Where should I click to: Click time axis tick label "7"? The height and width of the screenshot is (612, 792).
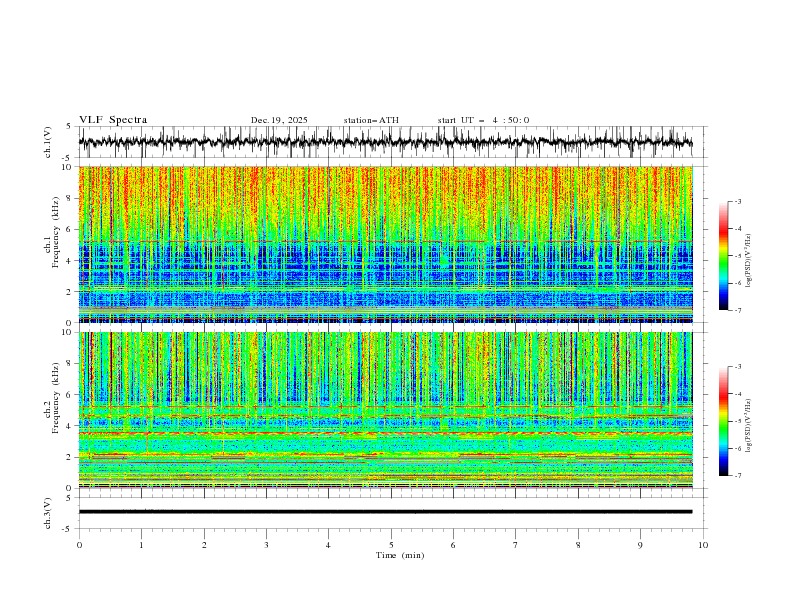tap(516, 545)
